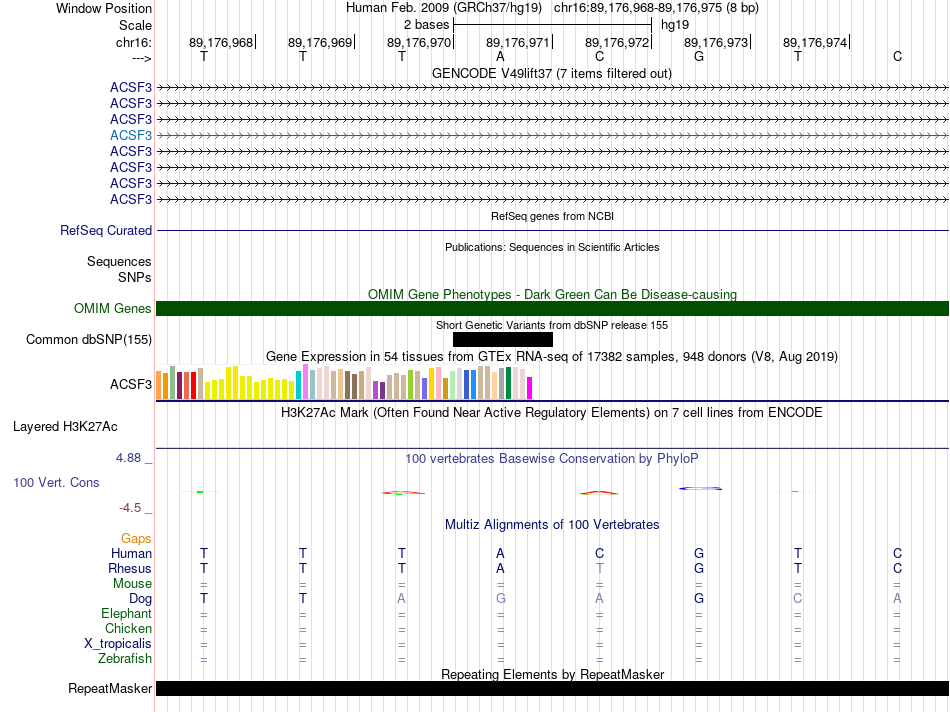
Task: Click the Multiz Alignments of 100 Vertebrates title
Action: coord(551,524)
